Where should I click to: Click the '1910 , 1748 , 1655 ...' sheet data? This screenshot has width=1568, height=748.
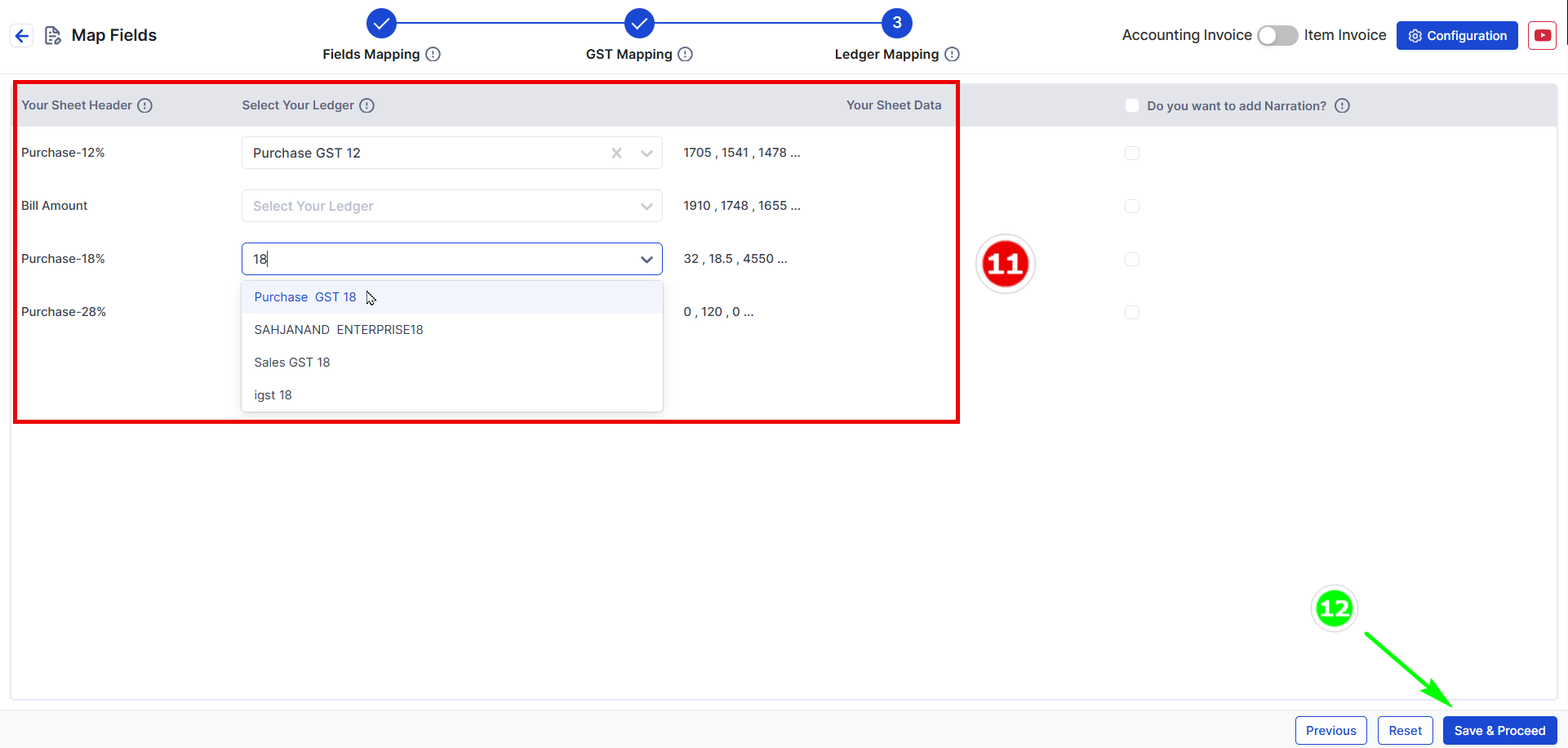742,206
